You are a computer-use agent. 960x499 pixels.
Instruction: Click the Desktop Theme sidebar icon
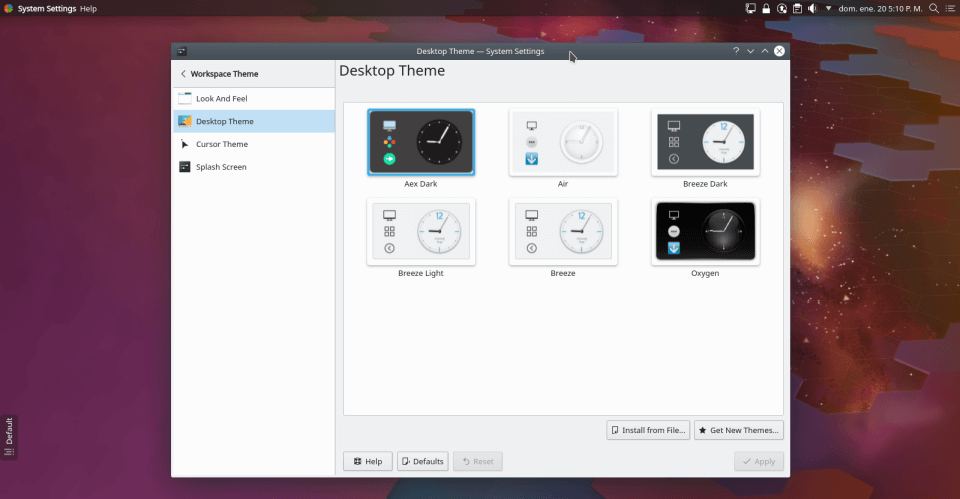click(x=184, y=121)
